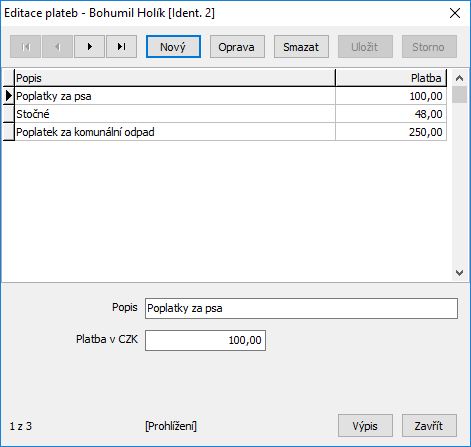Viewport: 471px width, 447px height.
Task: Select the Poplatky za psa row
Action: (x=230, y=96)
